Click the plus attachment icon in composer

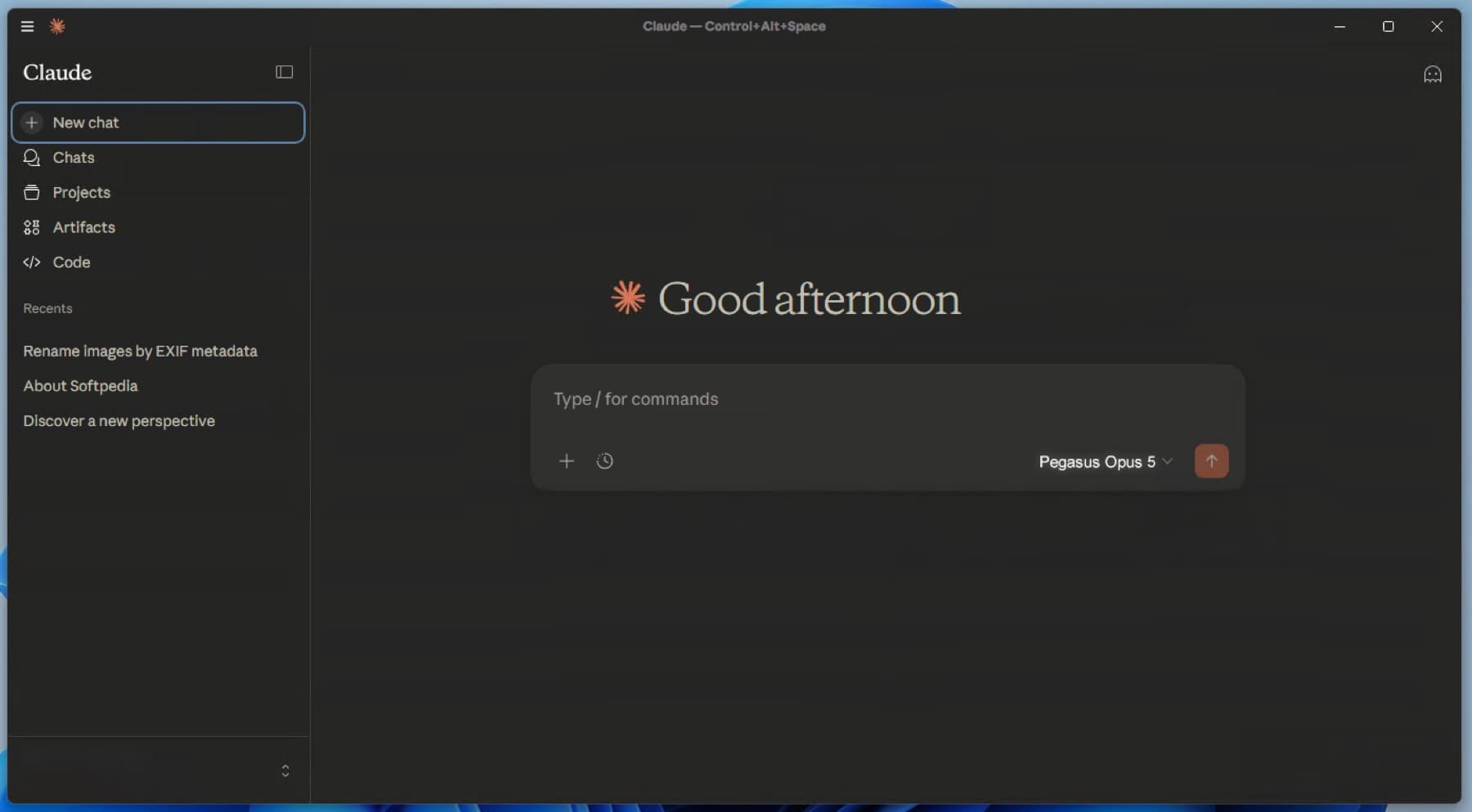(566, 461)
